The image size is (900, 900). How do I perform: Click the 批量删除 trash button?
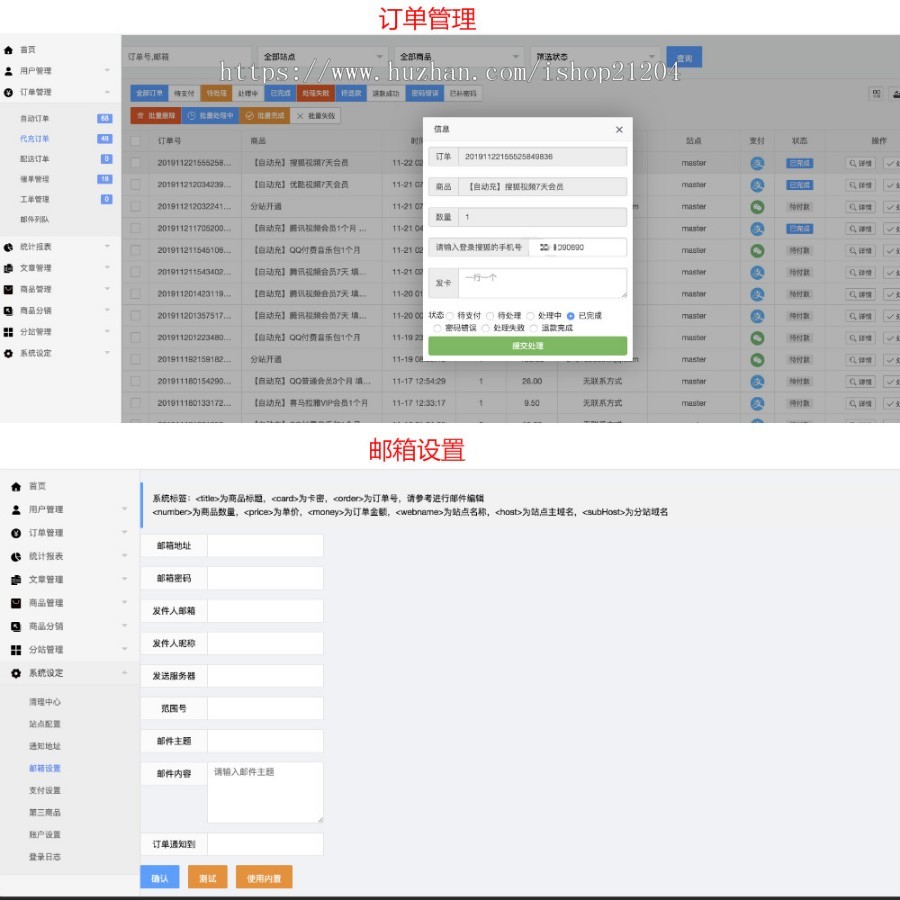(x=156, y=115)
